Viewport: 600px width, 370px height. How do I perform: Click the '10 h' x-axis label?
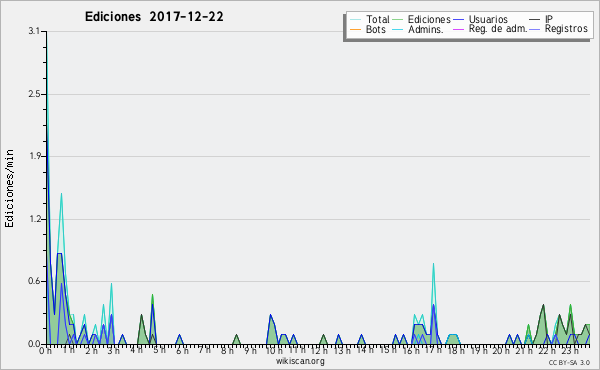(x=274, y=351)
